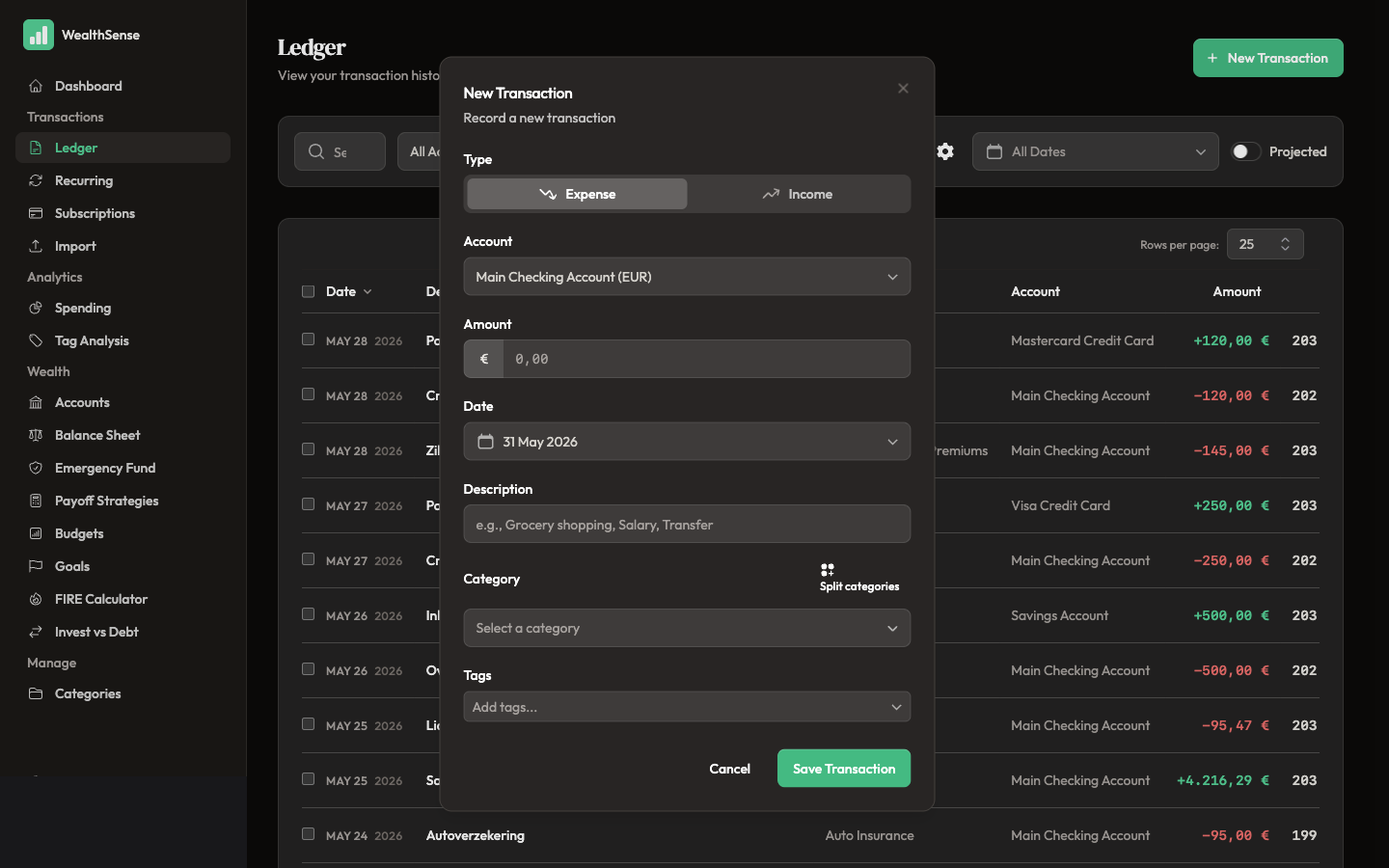
Task: Open the Balance Sheet page
Action: (123, 435)
